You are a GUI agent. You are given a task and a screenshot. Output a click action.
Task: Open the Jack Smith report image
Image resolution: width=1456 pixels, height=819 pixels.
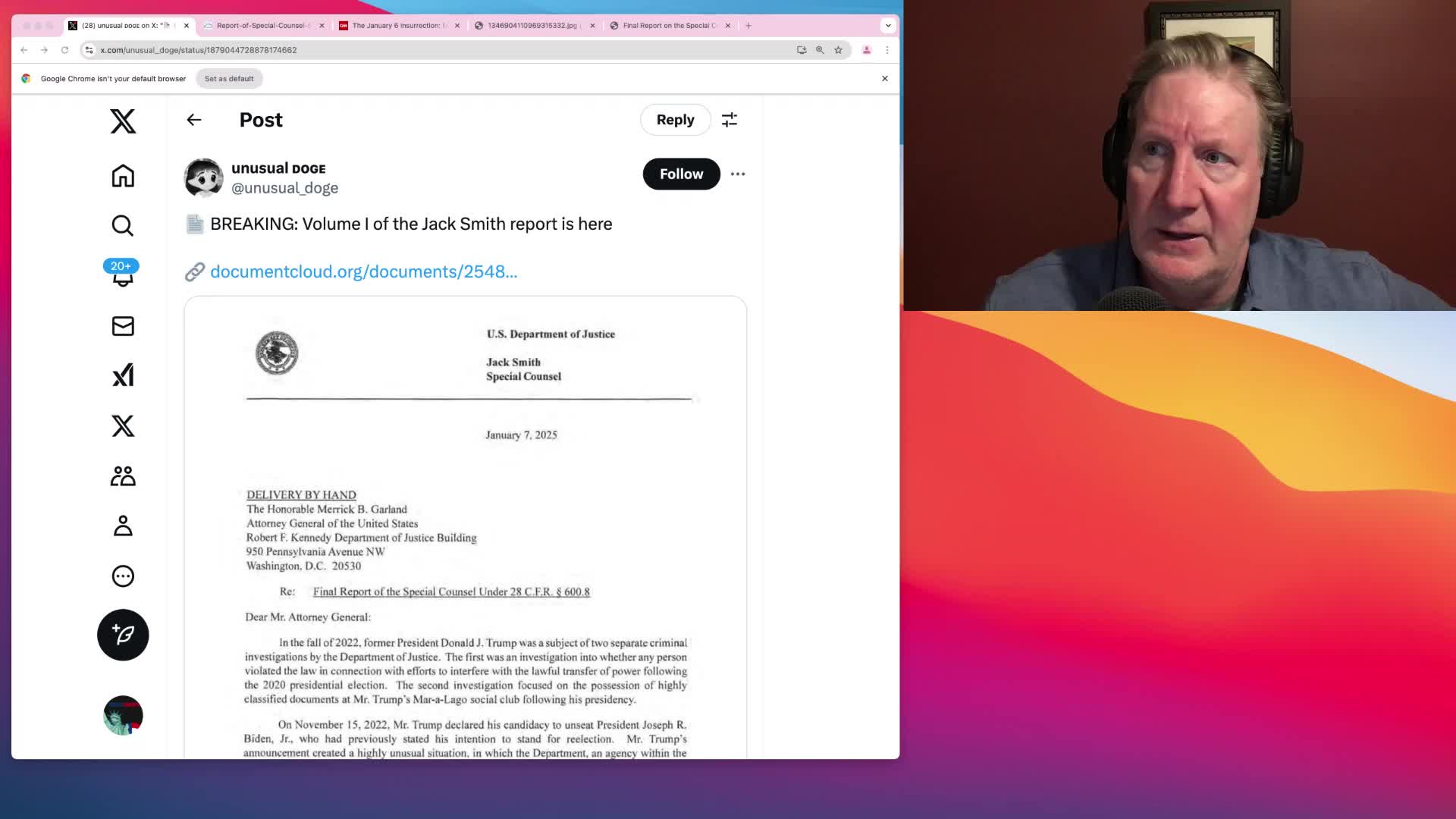pyautogui.click(x=465, y=528)
